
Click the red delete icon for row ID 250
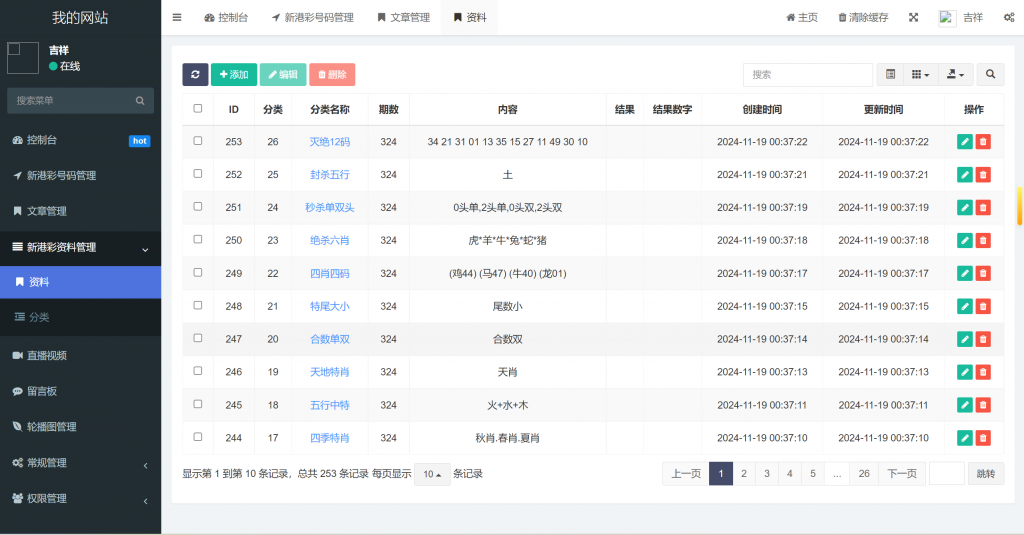(983, 241)
